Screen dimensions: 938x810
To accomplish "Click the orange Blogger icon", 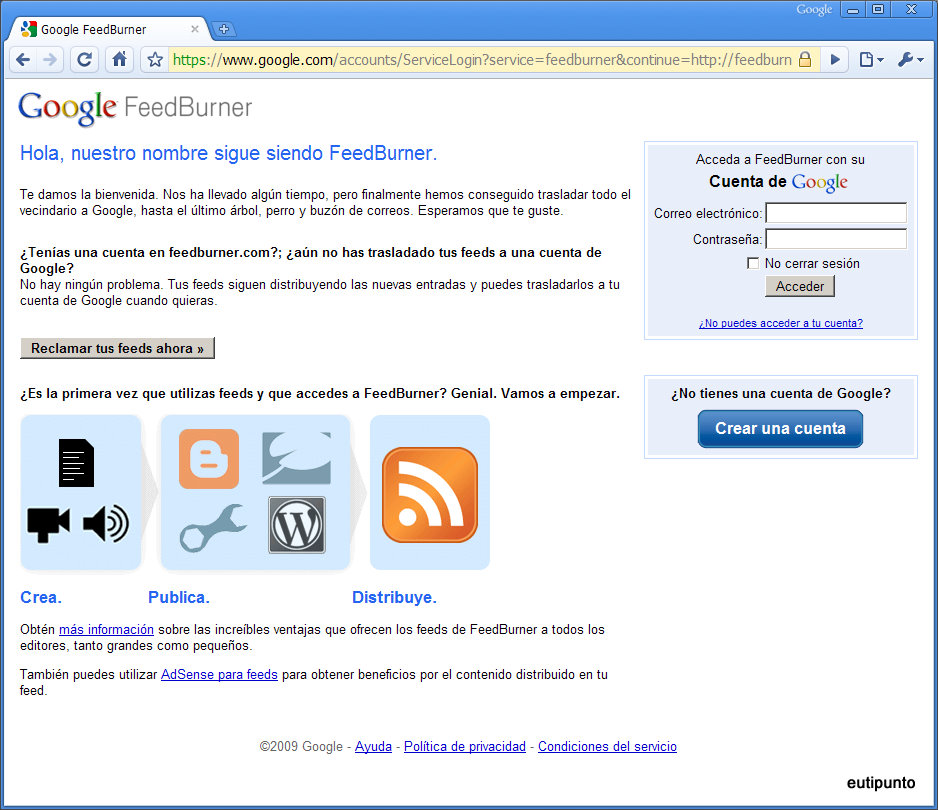I will click(209, 459).
